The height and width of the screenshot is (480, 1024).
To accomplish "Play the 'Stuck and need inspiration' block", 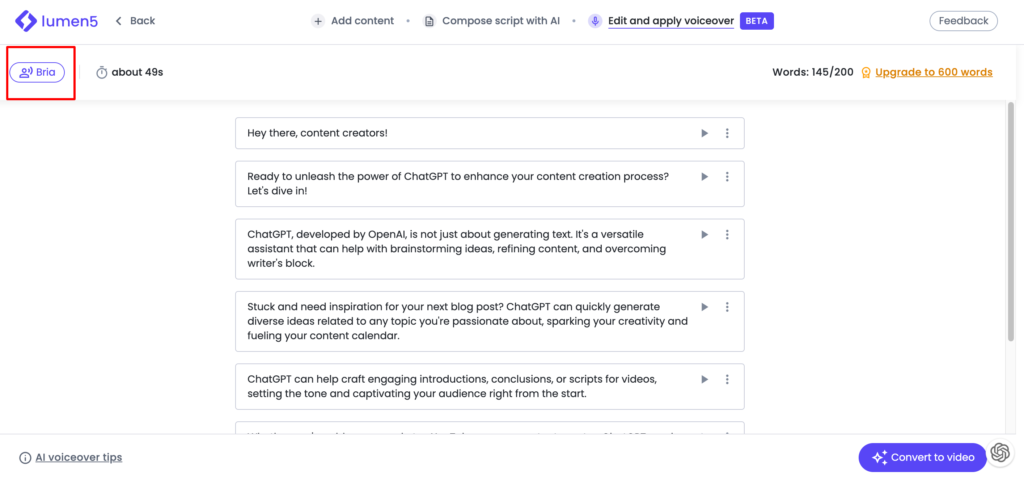I will (704, 307).
